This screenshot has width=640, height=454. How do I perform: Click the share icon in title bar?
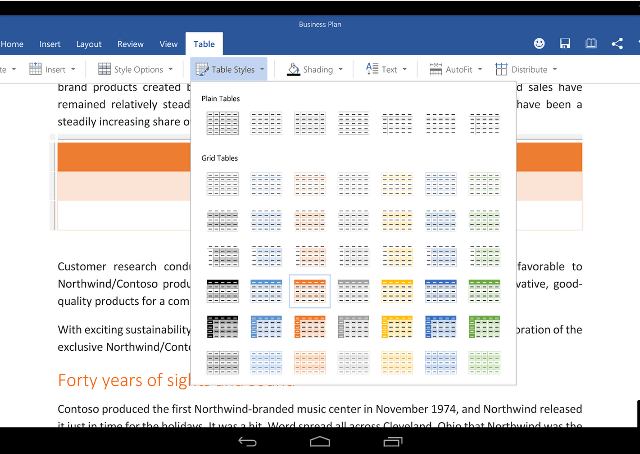pyautogui.click(x=617, y=44)
